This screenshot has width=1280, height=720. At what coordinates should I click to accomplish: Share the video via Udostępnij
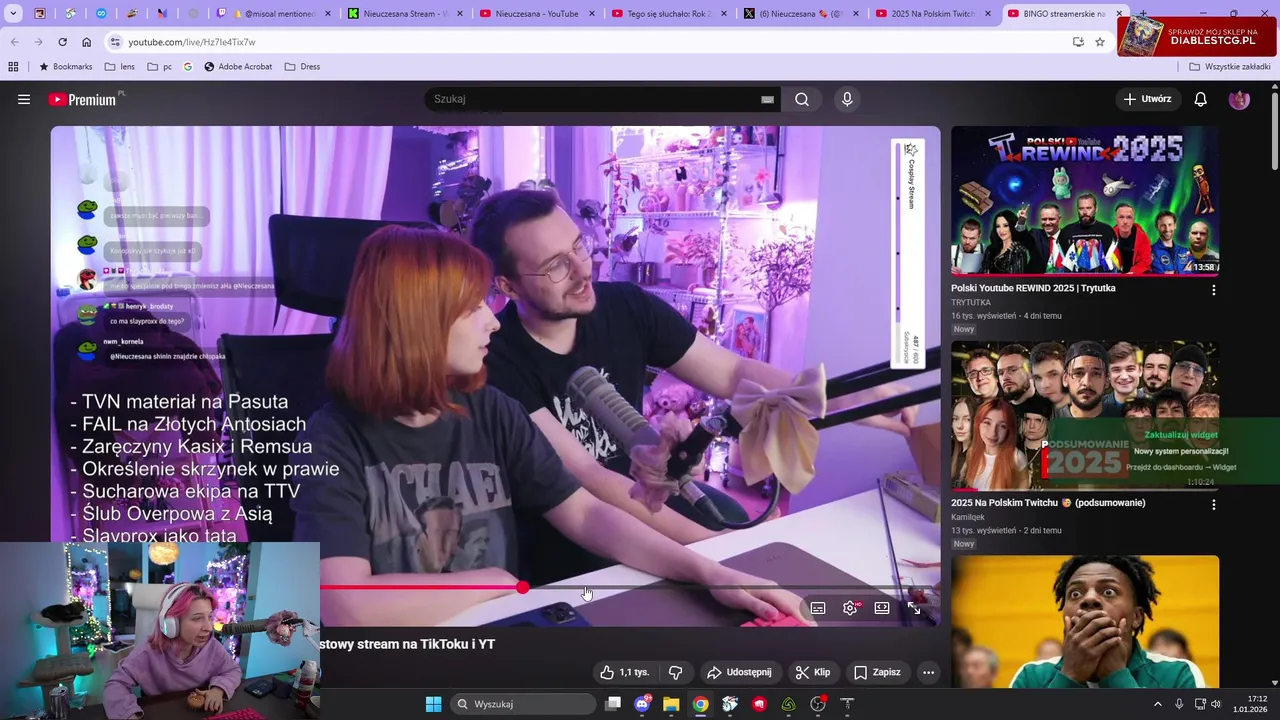coord(739,672)
